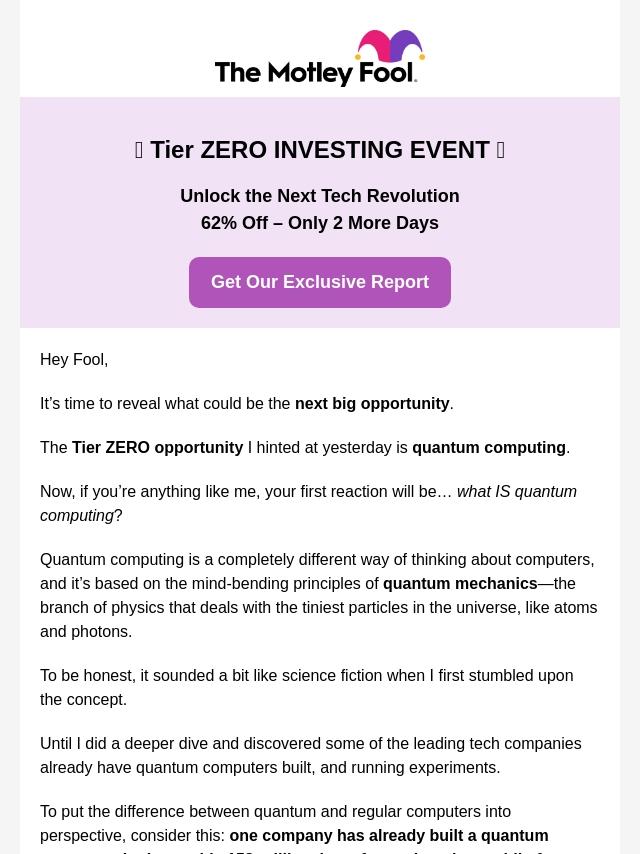Click the bold one company has already built text
Viewport: 640px width, 854px height.
click(x=388, y=835)
